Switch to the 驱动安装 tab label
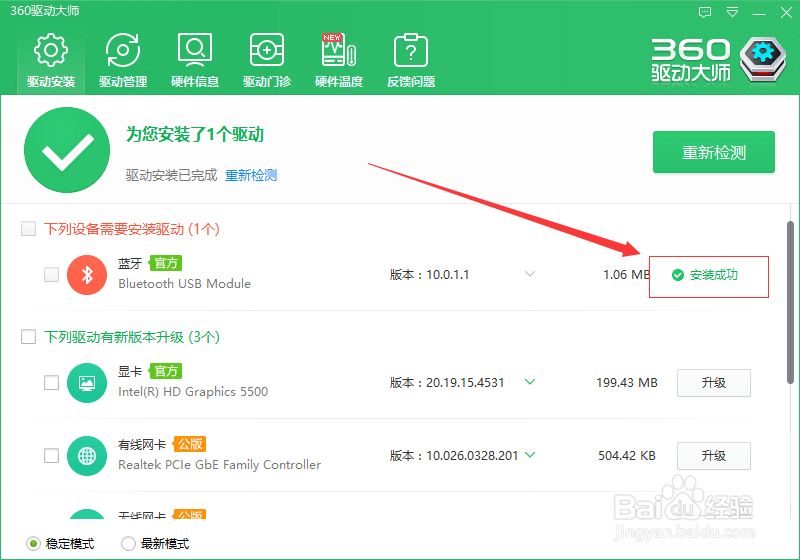This screenshot has height=560, width=800. click(51, 82)
